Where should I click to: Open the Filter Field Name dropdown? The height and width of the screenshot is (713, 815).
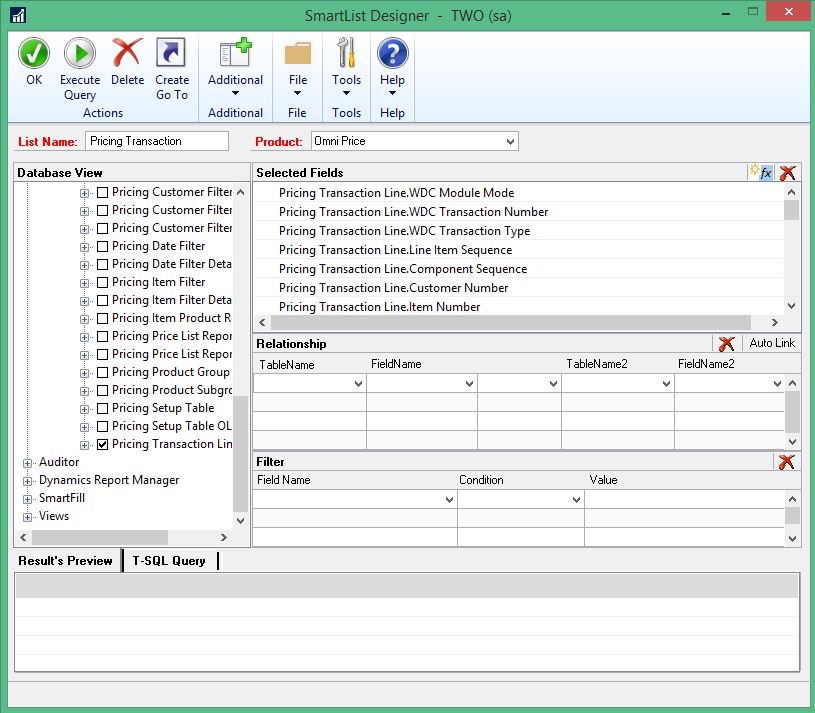[450, 499]
